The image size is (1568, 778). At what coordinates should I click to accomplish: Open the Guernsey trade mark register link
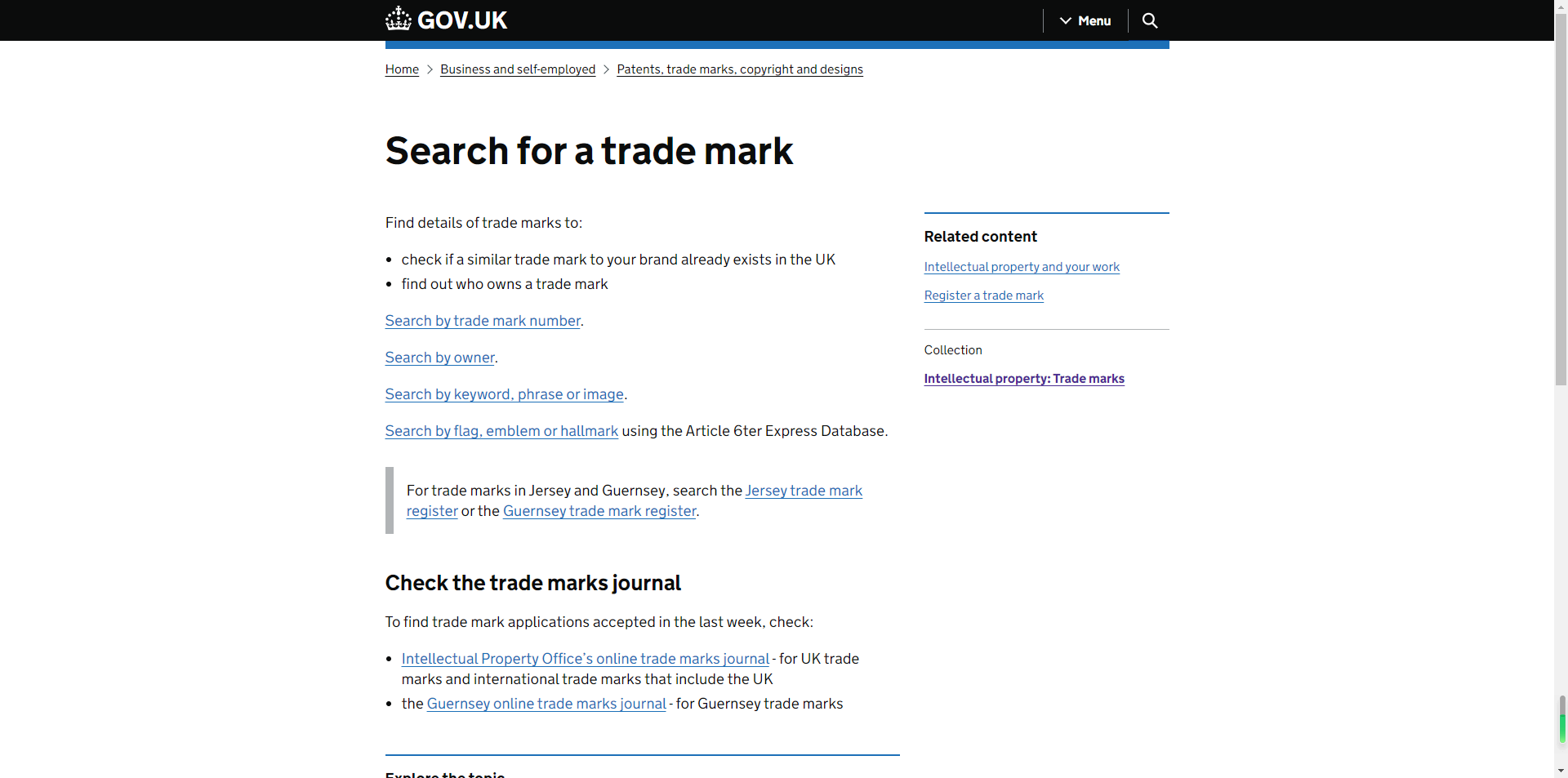tap(599, 511)
